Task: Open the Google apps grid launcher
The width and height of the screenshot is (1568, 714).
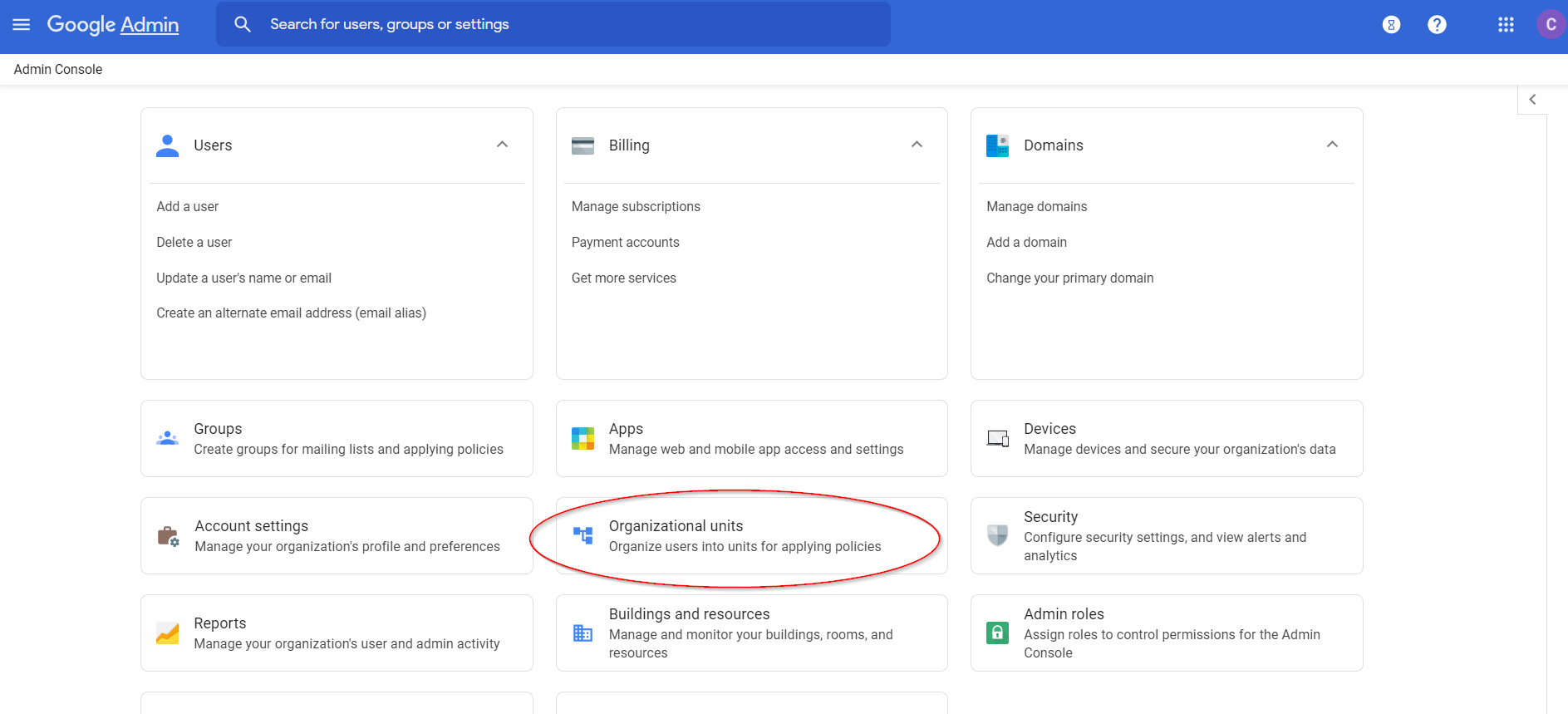Action: tap(1506, 25)
